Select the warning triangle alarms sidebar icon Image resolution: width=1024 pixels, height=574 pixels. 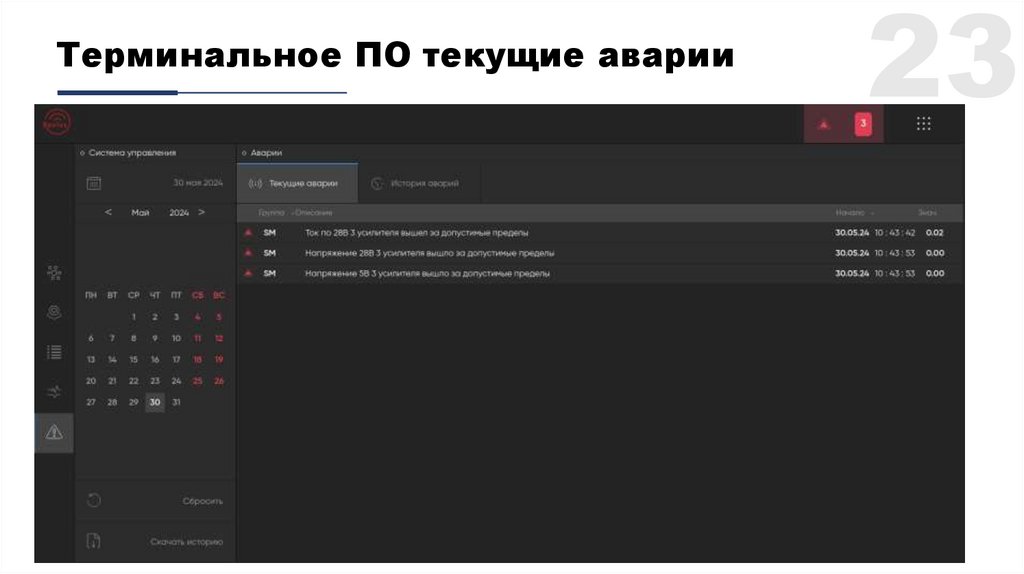[54, 432]
